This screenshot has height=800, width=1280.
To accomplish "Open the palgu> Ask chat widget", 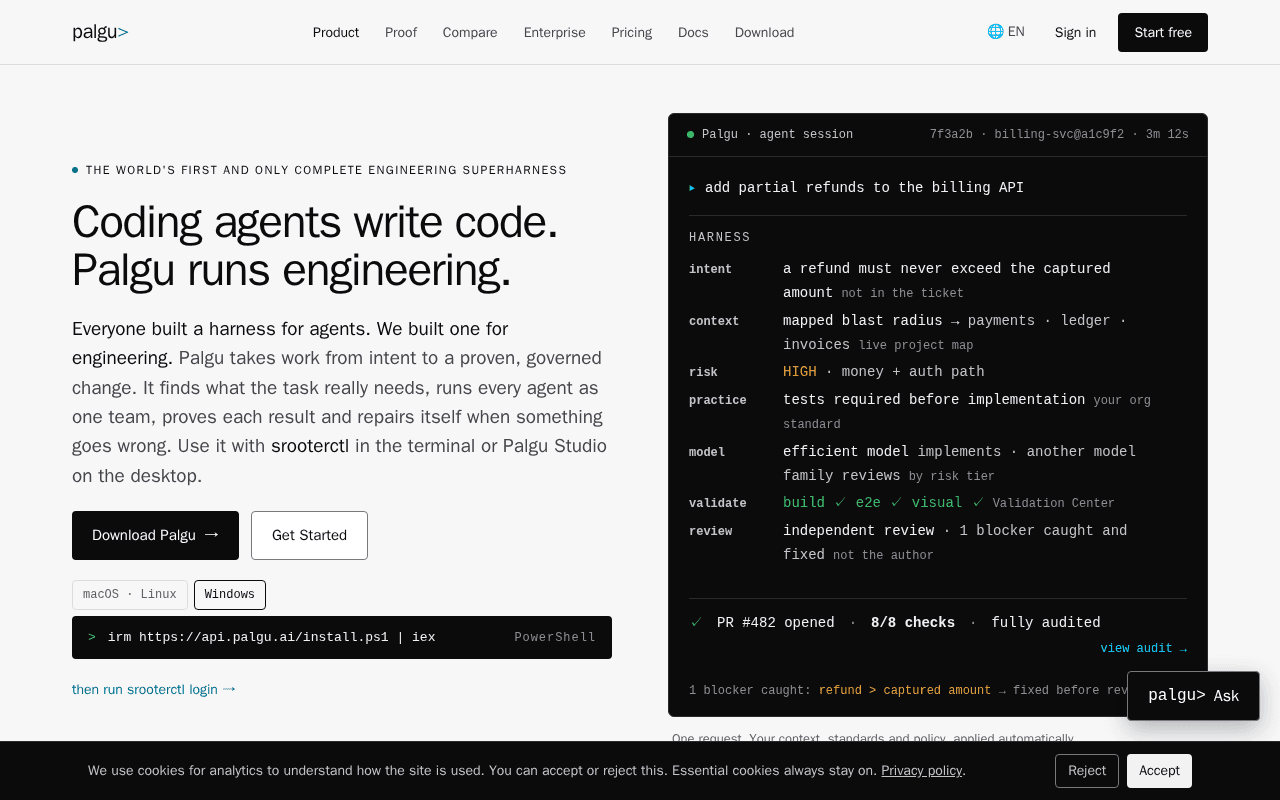I will pyautogui.click(x=1193, y=696).
